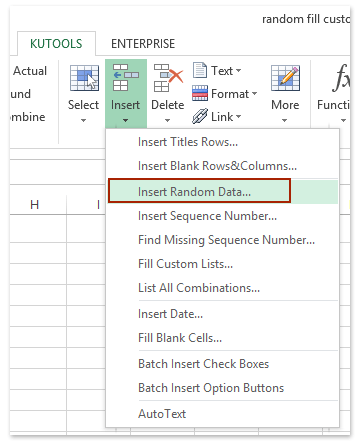
Task: Click the partially visible Combine command
Action: coord(28,117)
